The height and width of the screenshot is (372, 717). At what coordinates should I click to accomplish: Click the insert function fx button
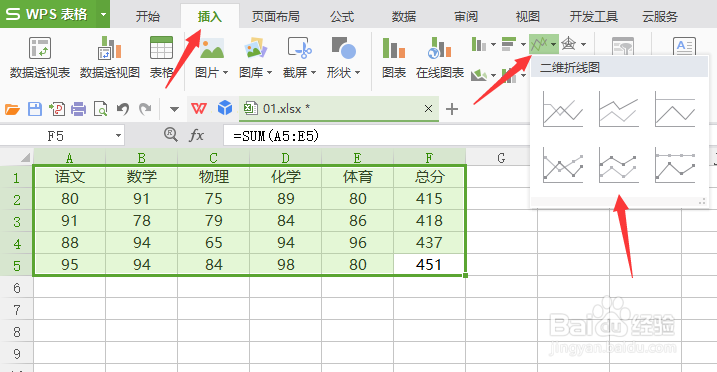coord(196,135)
